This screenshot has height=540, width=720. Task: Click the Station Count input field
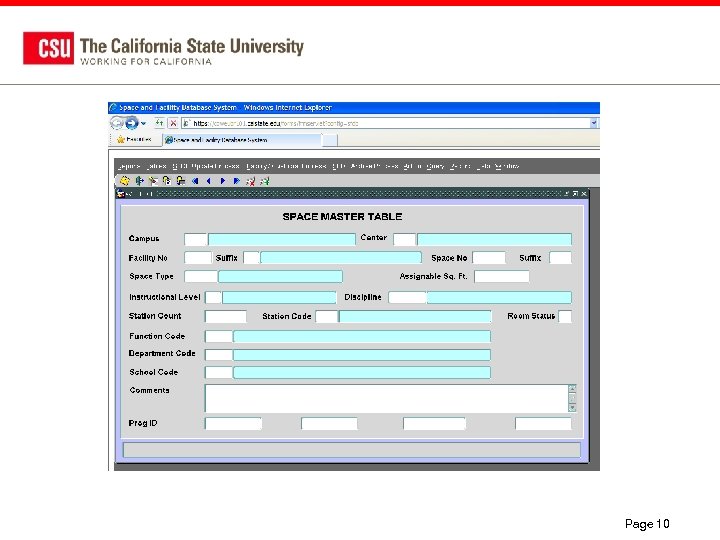tap(226, 316)
